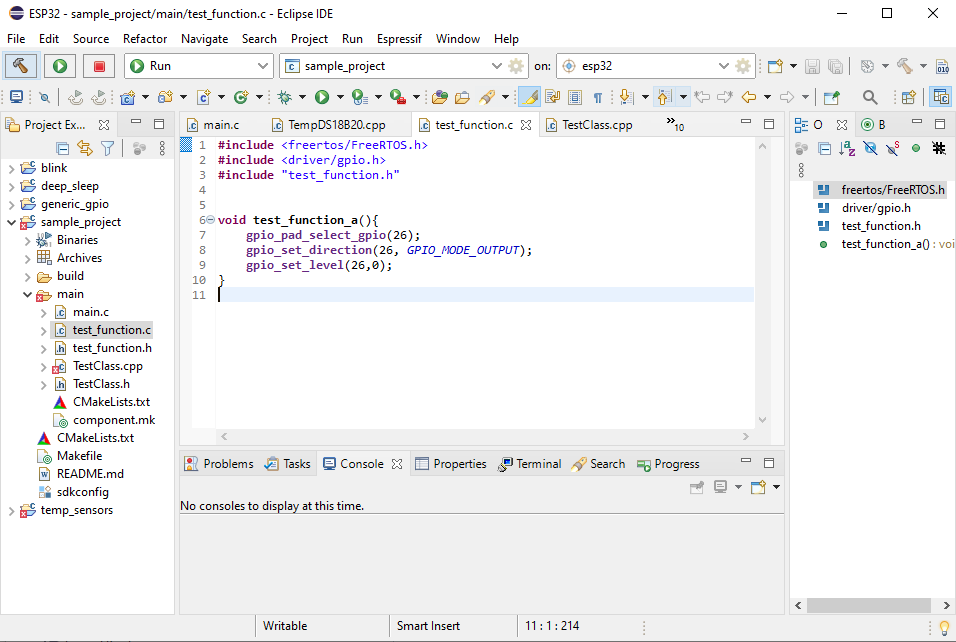Image resolution: width=956 pixels, height=642 pixels.
Task: Switch to the TempDS18B20.cpp editor tab
Action: click(x=336, y=125)
